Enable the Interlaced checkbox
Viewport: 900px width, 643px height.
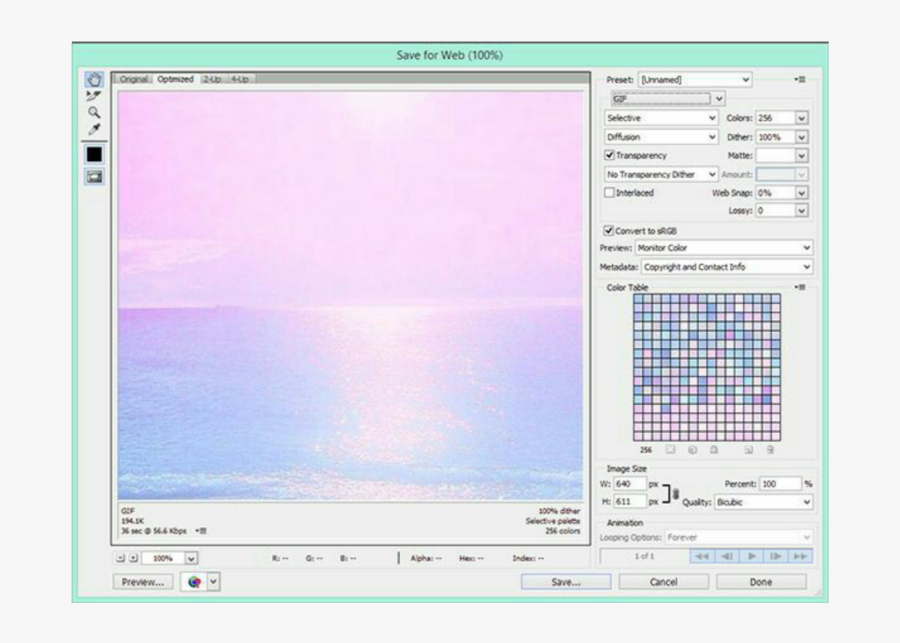[x=610, y=193]
